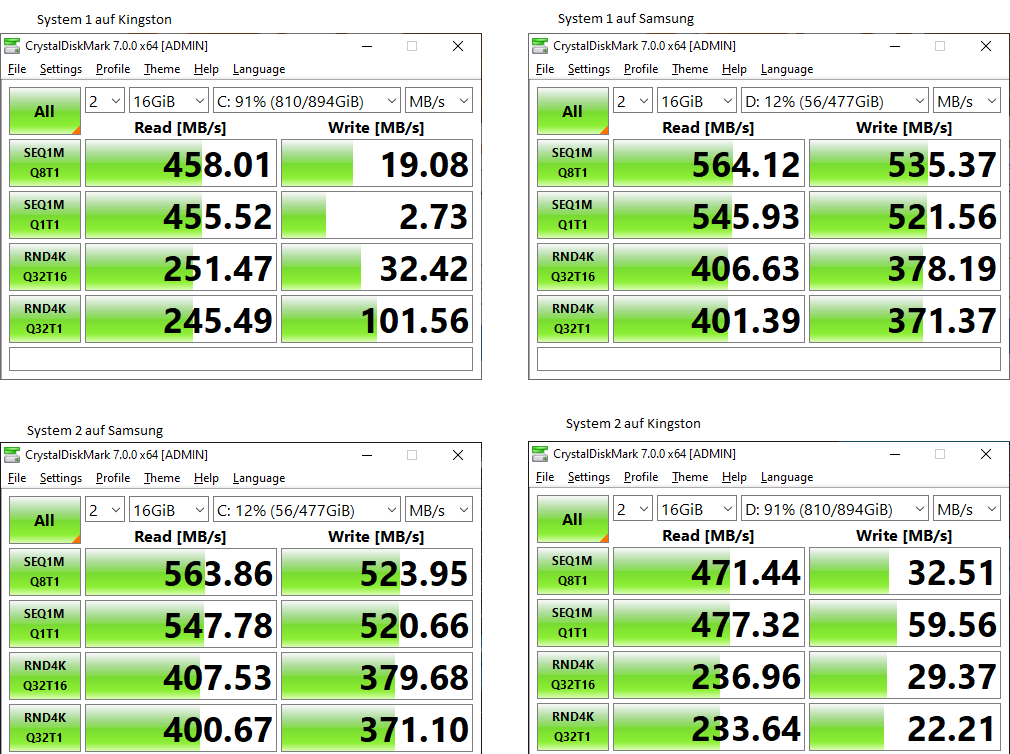Start SEQ1M Q1T1 test in C: 12% window
The width and height of the screenshot is (1010, 754).
(x=44, y=624)
